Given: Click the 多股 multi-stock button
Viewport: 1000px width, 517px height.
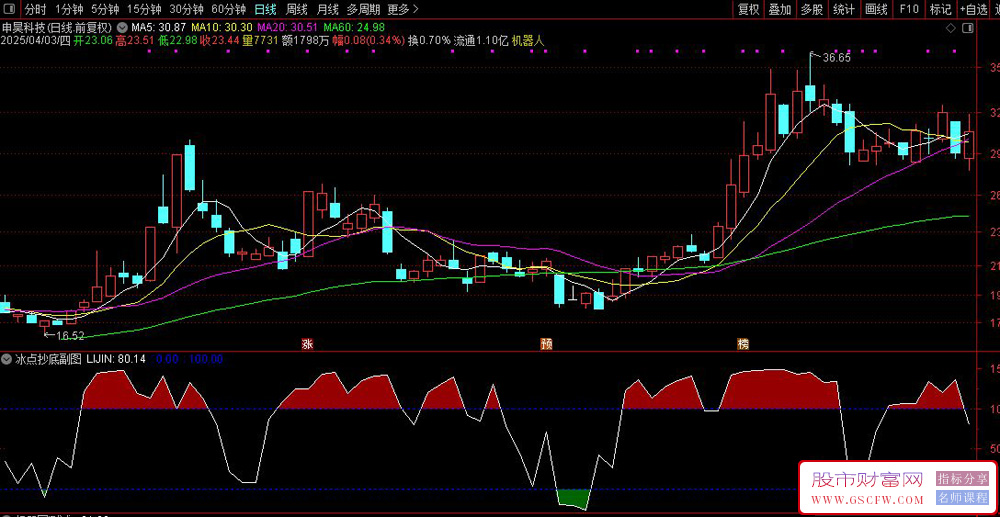Looking at the screenshot, I should point(811,9).
